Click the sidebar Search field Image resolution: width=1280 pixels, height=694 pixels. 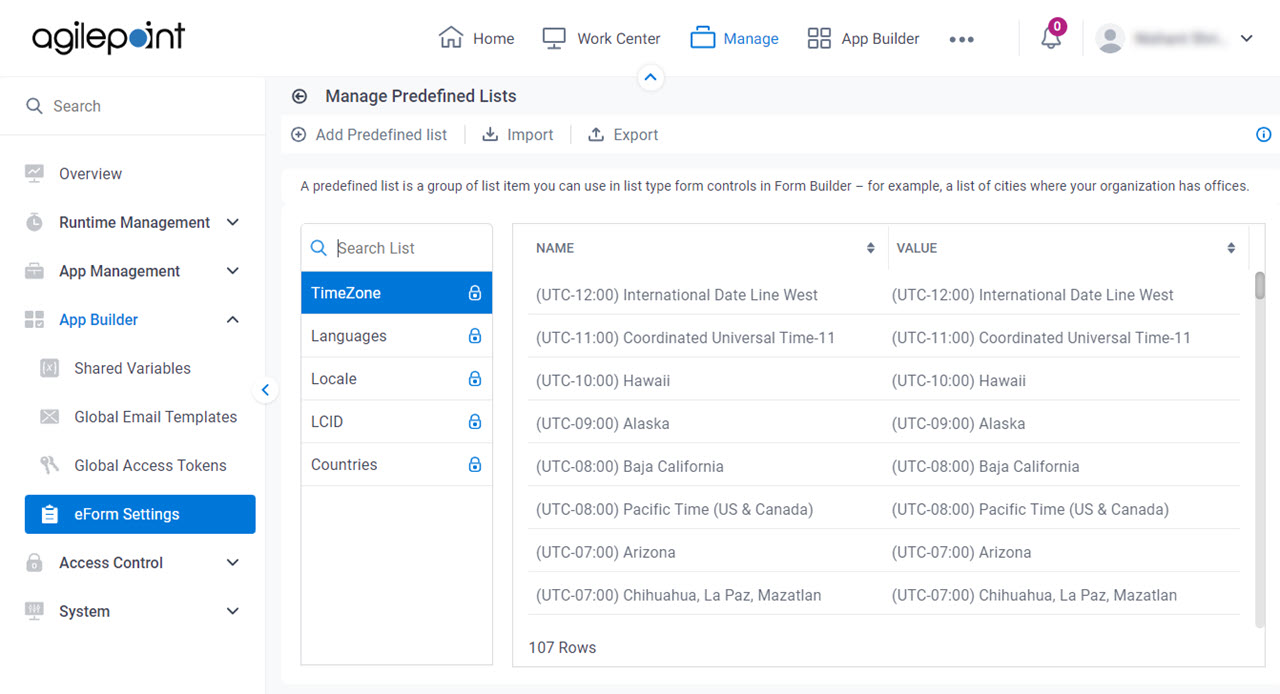(132, 106)
